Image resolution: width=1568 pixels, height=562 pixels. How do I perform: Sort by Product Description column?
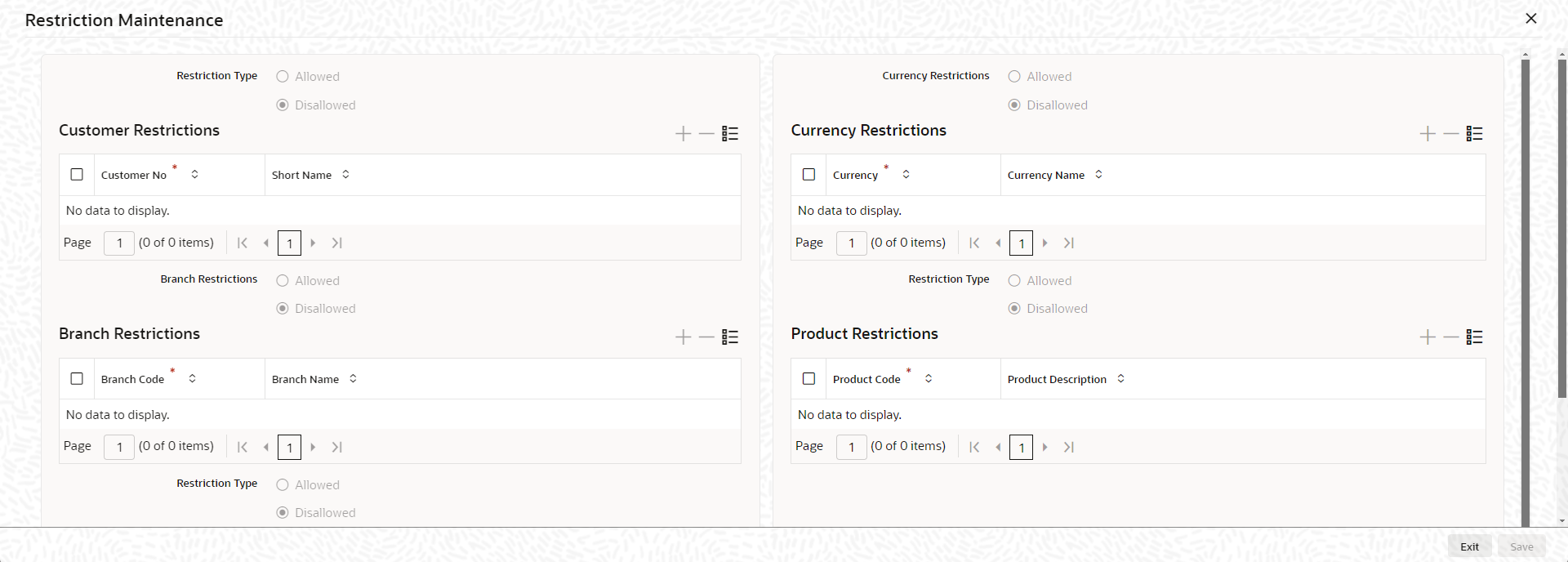(1120, 379)
